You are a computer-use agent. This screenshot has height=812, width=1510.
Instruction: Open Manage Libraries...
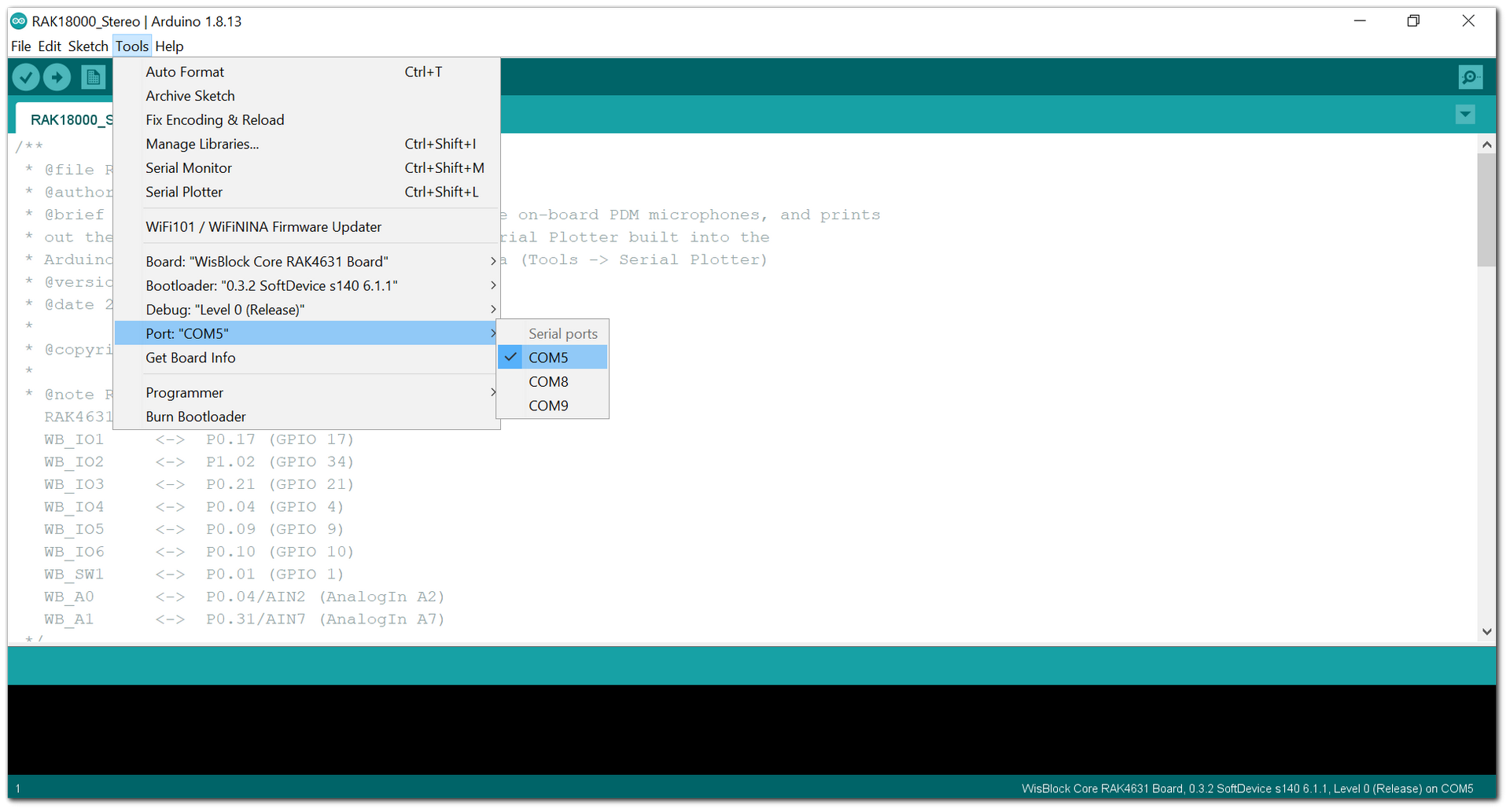coord(307,144)
